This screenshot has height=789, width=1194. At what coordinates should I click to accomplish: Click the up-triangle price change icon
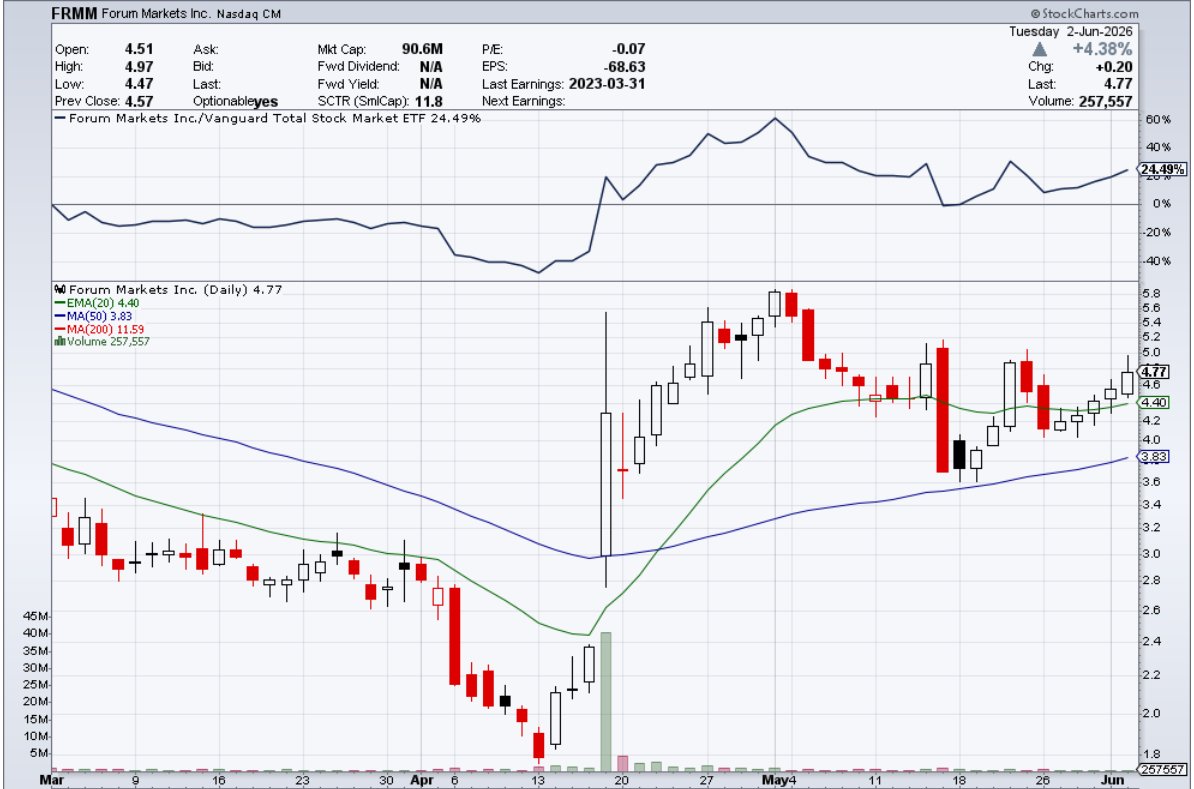pyautogui.click(x=1039, y=50)
